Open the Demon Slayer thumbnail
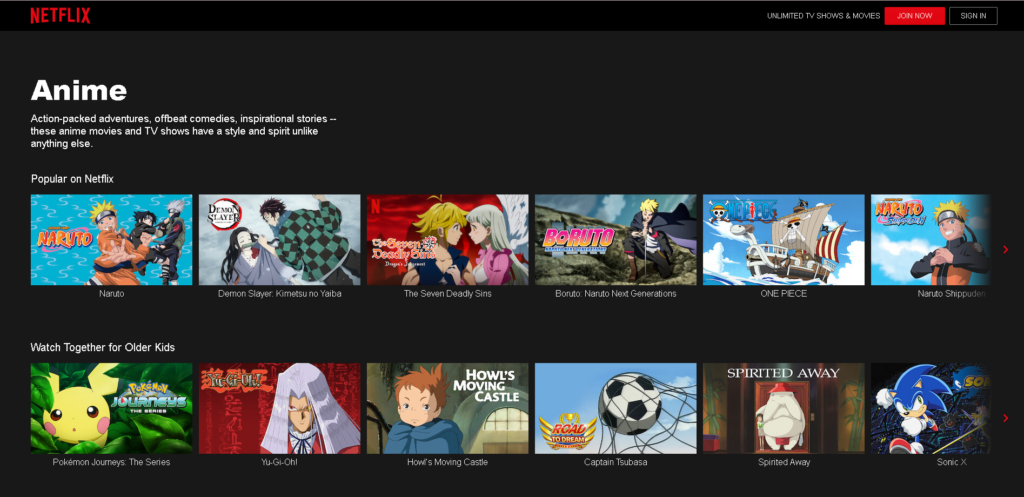 coord(280,240)
